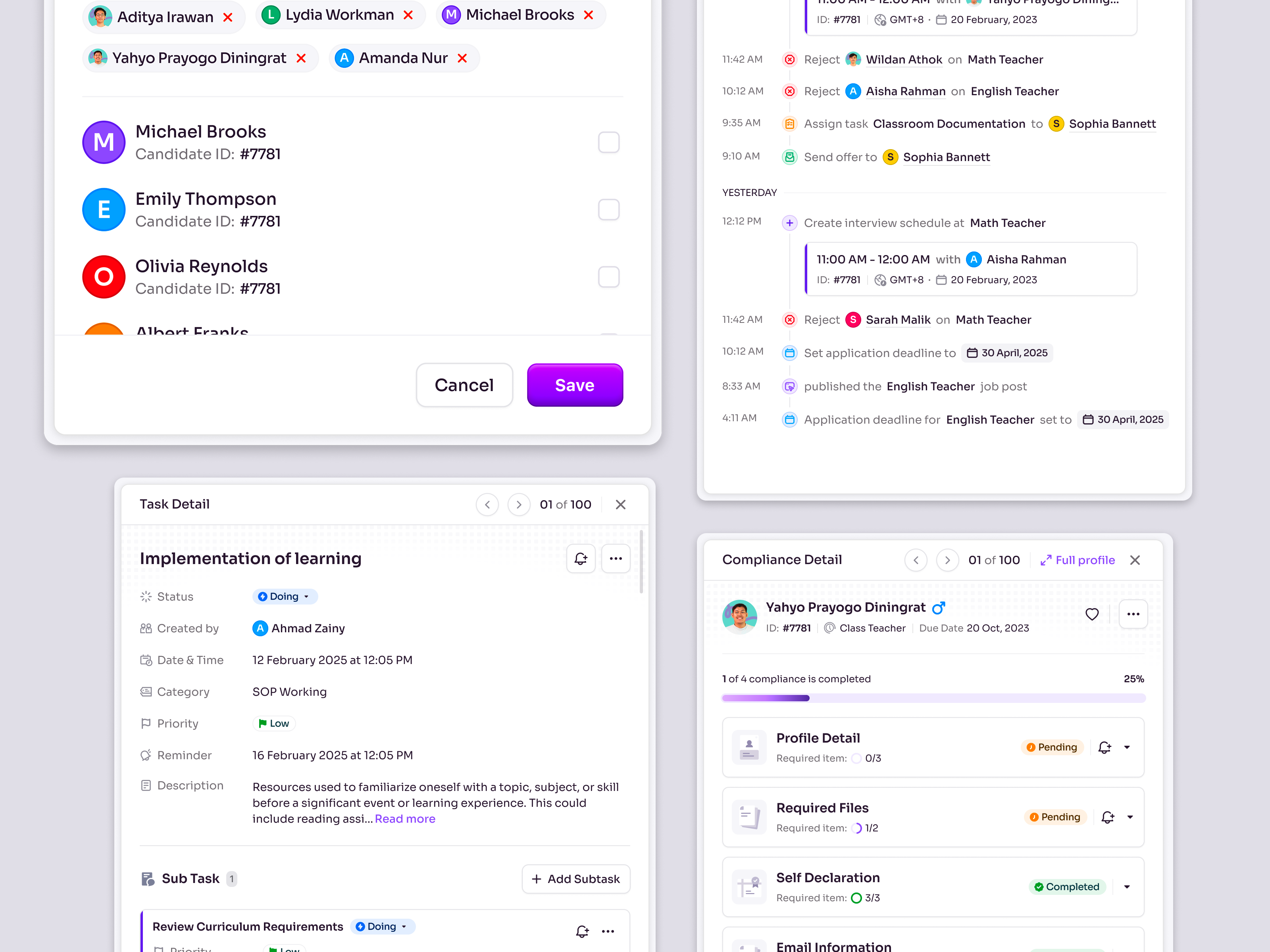Click the Reject icon next to Wildan Athok
The width and height of the screenshot is (1270, 952).
789,59
